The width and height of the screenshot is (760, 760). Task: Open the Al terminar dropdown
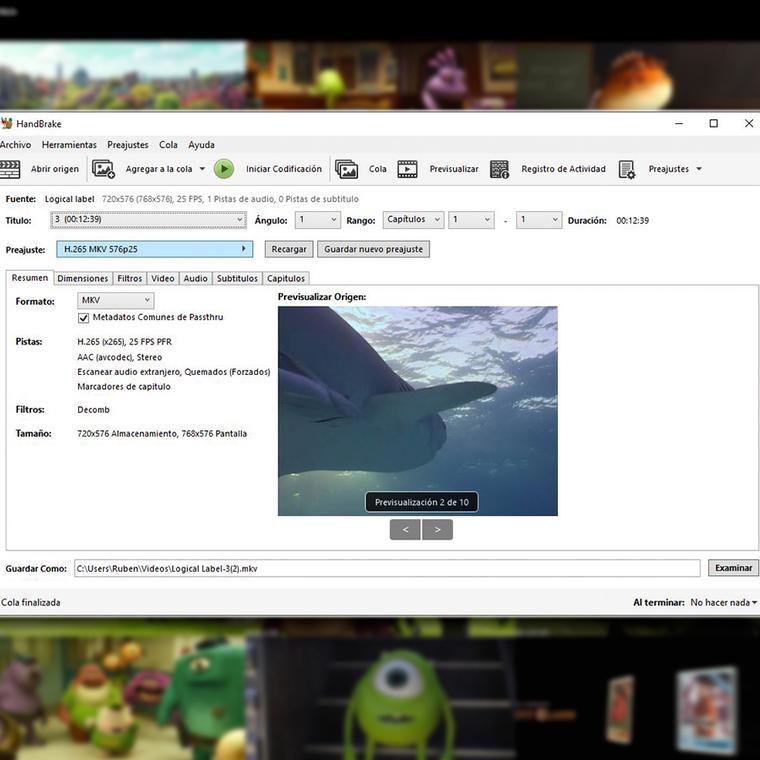723,603
